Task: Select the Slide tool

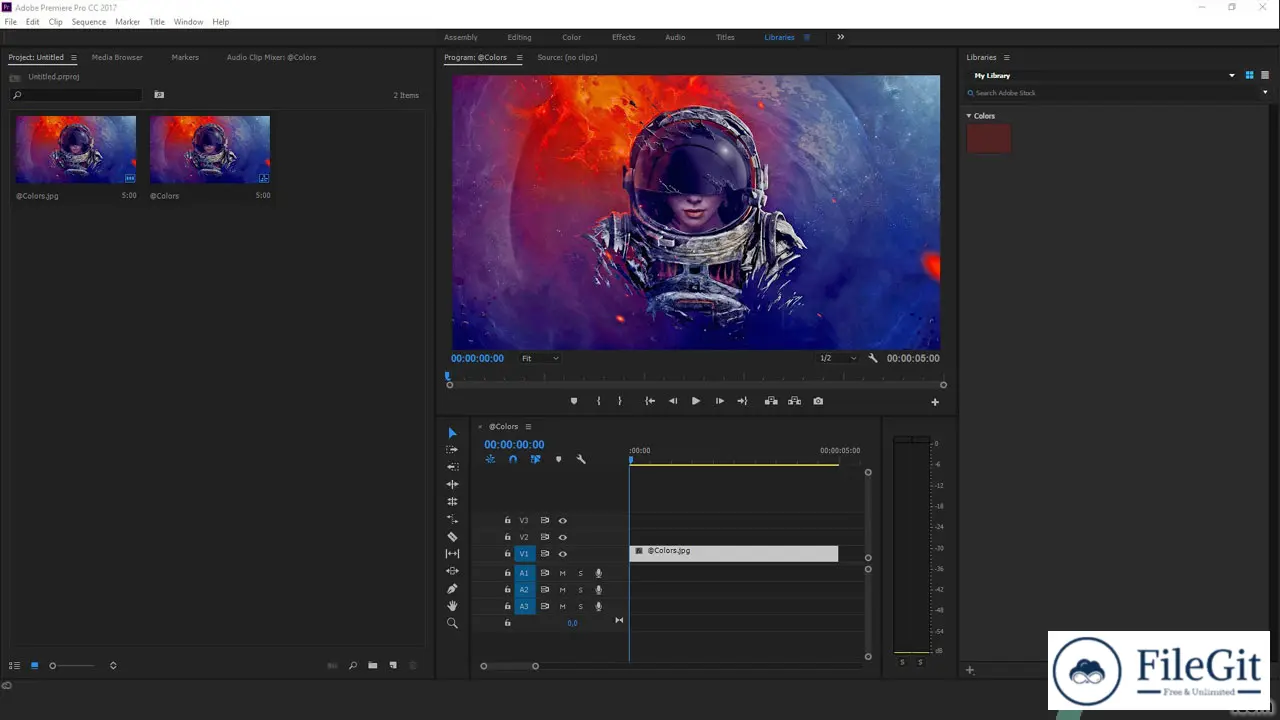Action: pyautogui.click(x=452, y=571)
